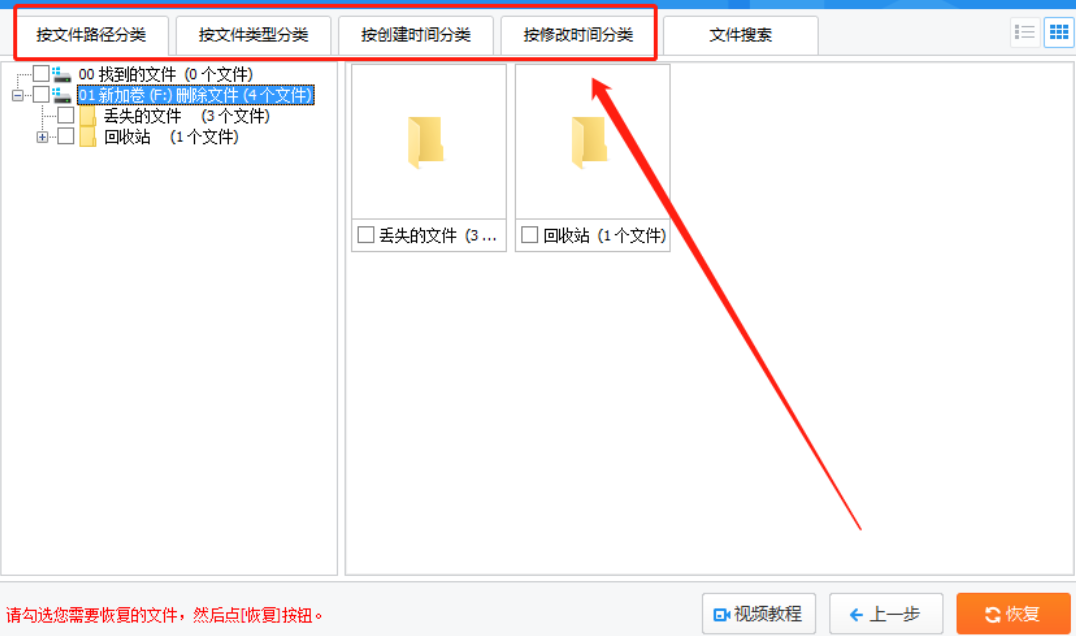
Task: Switch to list view icon
Action: click(1025, 32)
